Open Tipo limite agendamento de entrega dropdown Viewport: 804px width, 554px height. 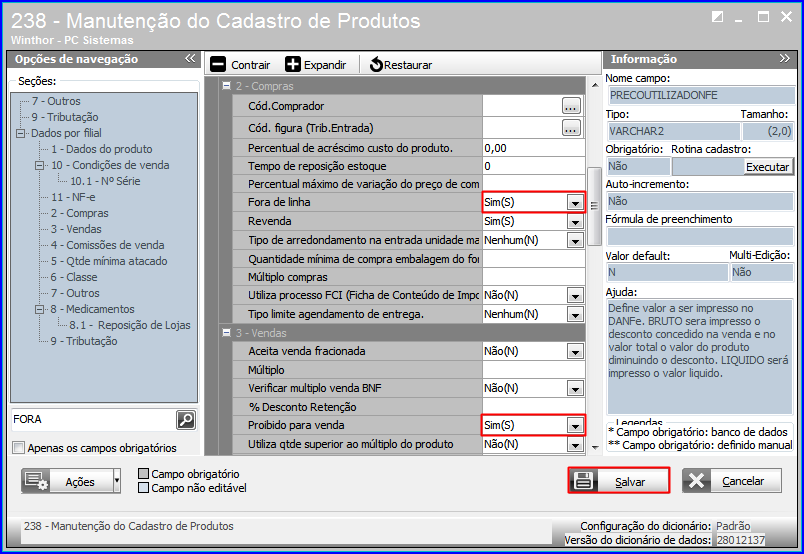(575, 314)
